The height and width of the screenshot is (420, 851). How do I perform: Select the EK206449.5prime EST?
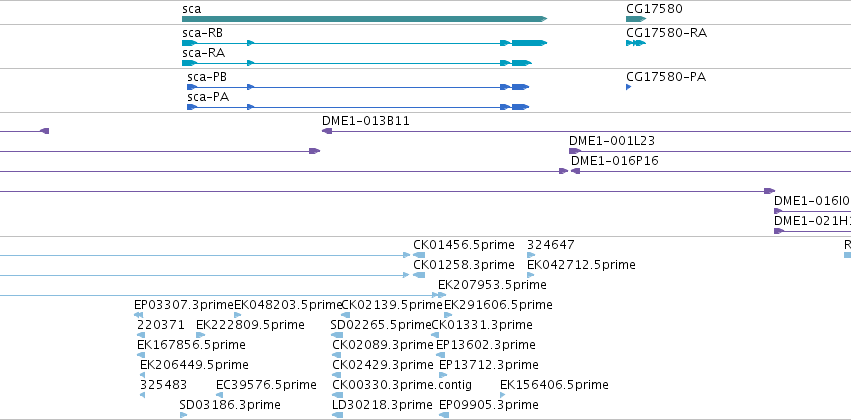tap(142, 375)
